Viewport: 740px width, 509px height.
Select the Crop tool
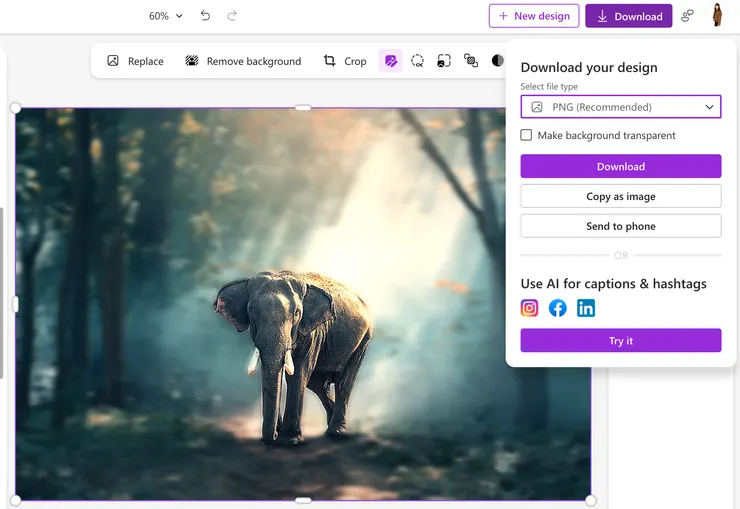point(345,61)
